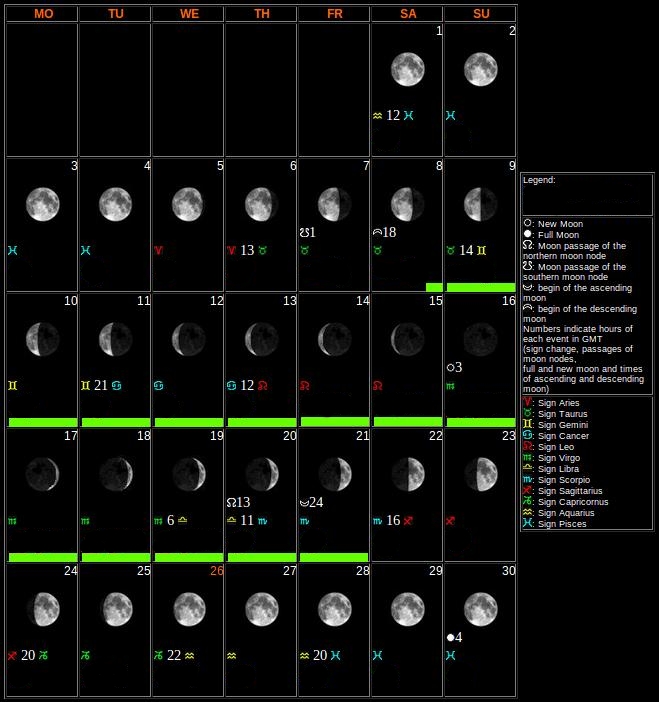This screenshot has height=702, width=659.
Task: Select the Sagittarius sign on day 23
Action: tap(450, 520)
